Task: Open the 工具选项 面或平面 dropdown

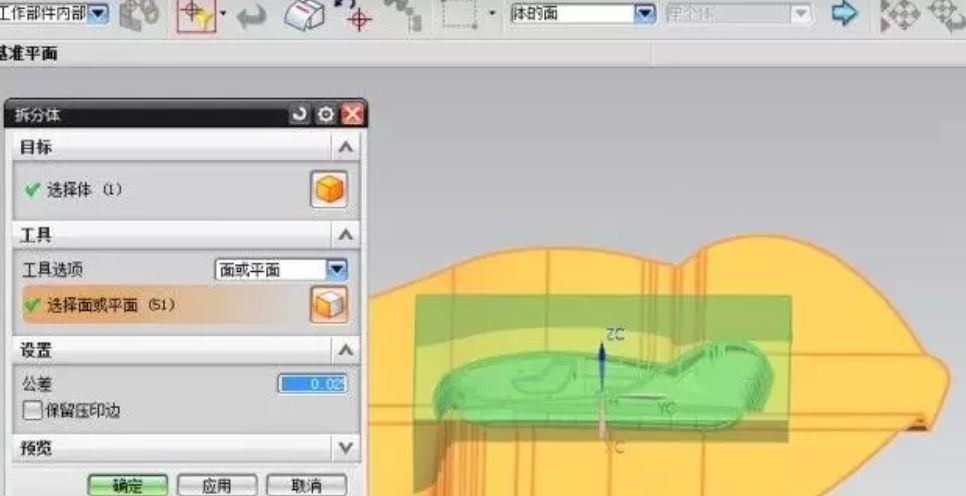Action: [x=281, y=269]
